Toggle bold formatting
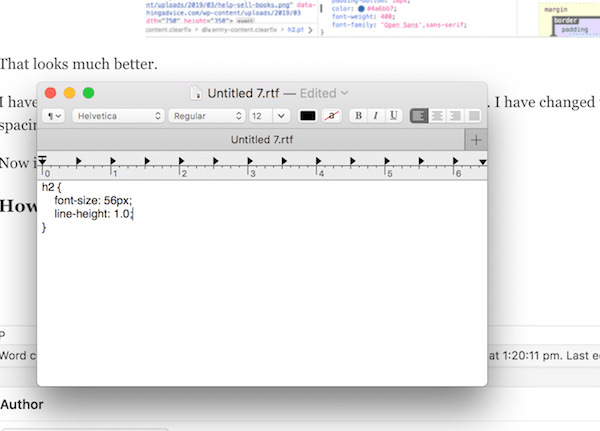 tap(358, 116)
